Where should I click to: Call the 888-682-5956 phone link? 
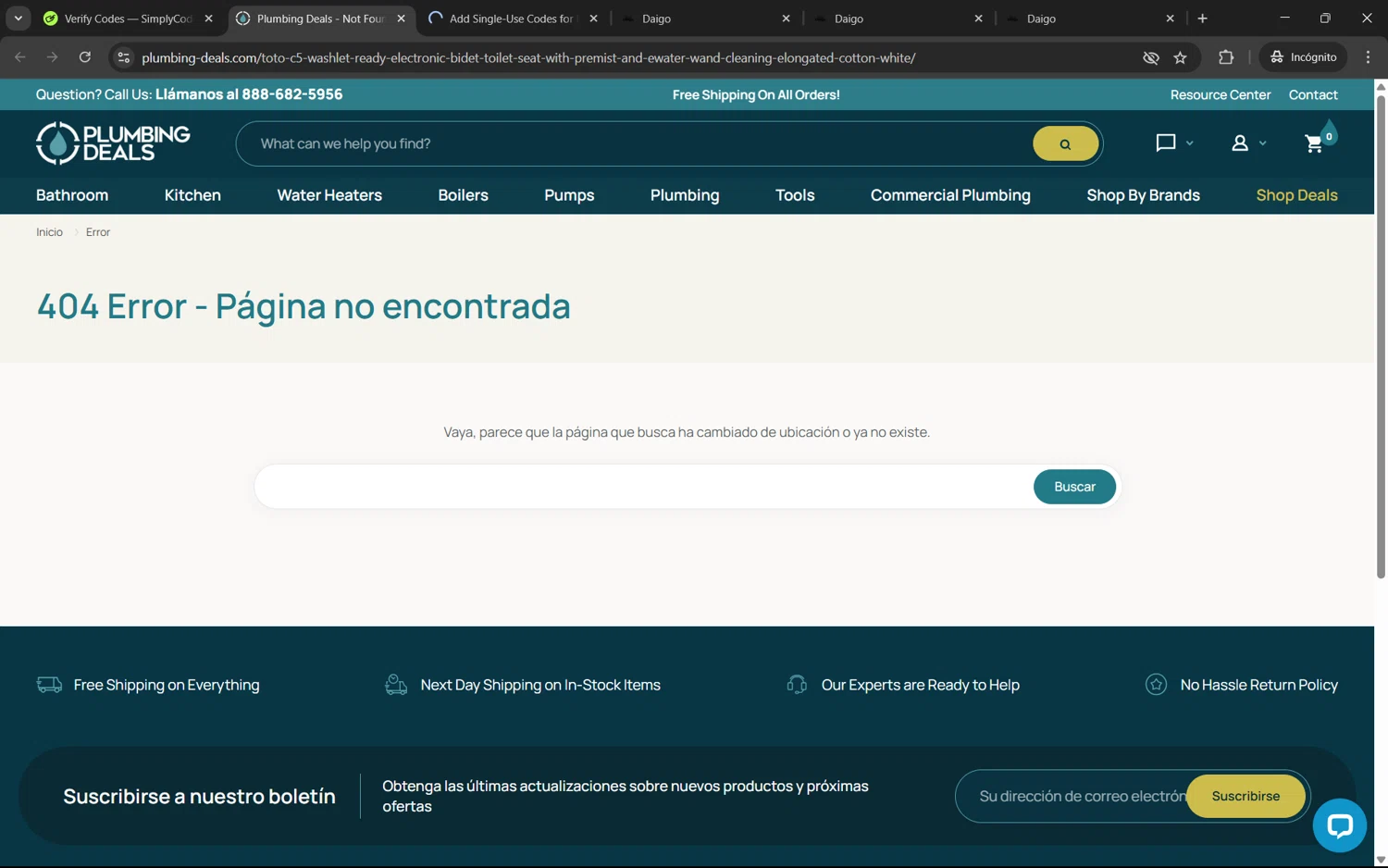point(249,94)
